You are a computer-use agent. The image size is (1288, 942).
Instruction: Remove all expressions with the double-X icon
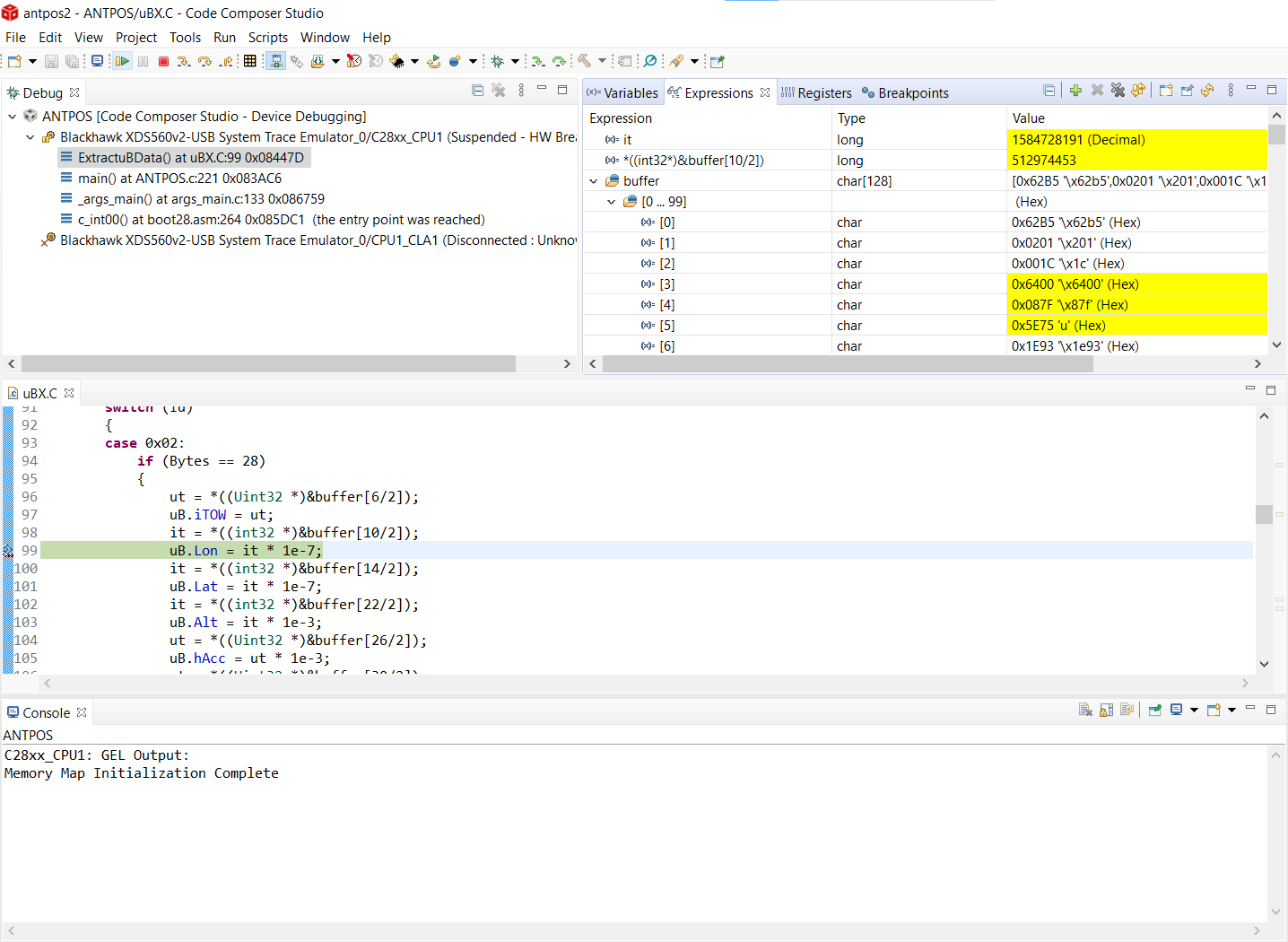1118,90
